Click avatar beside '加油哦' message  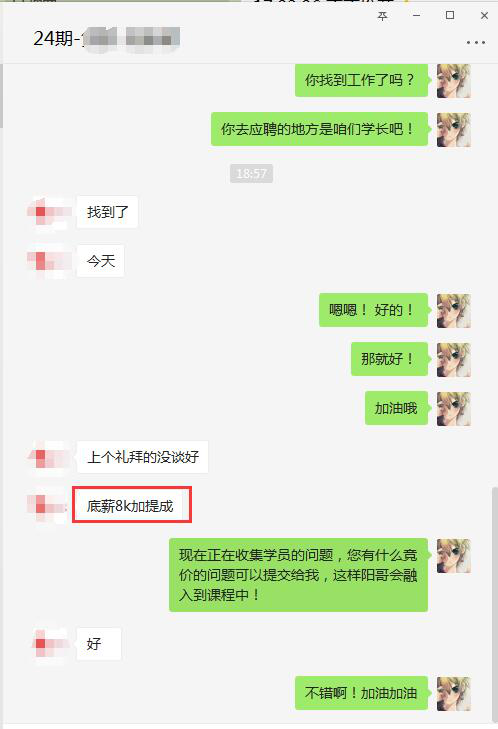coord(454,409)
